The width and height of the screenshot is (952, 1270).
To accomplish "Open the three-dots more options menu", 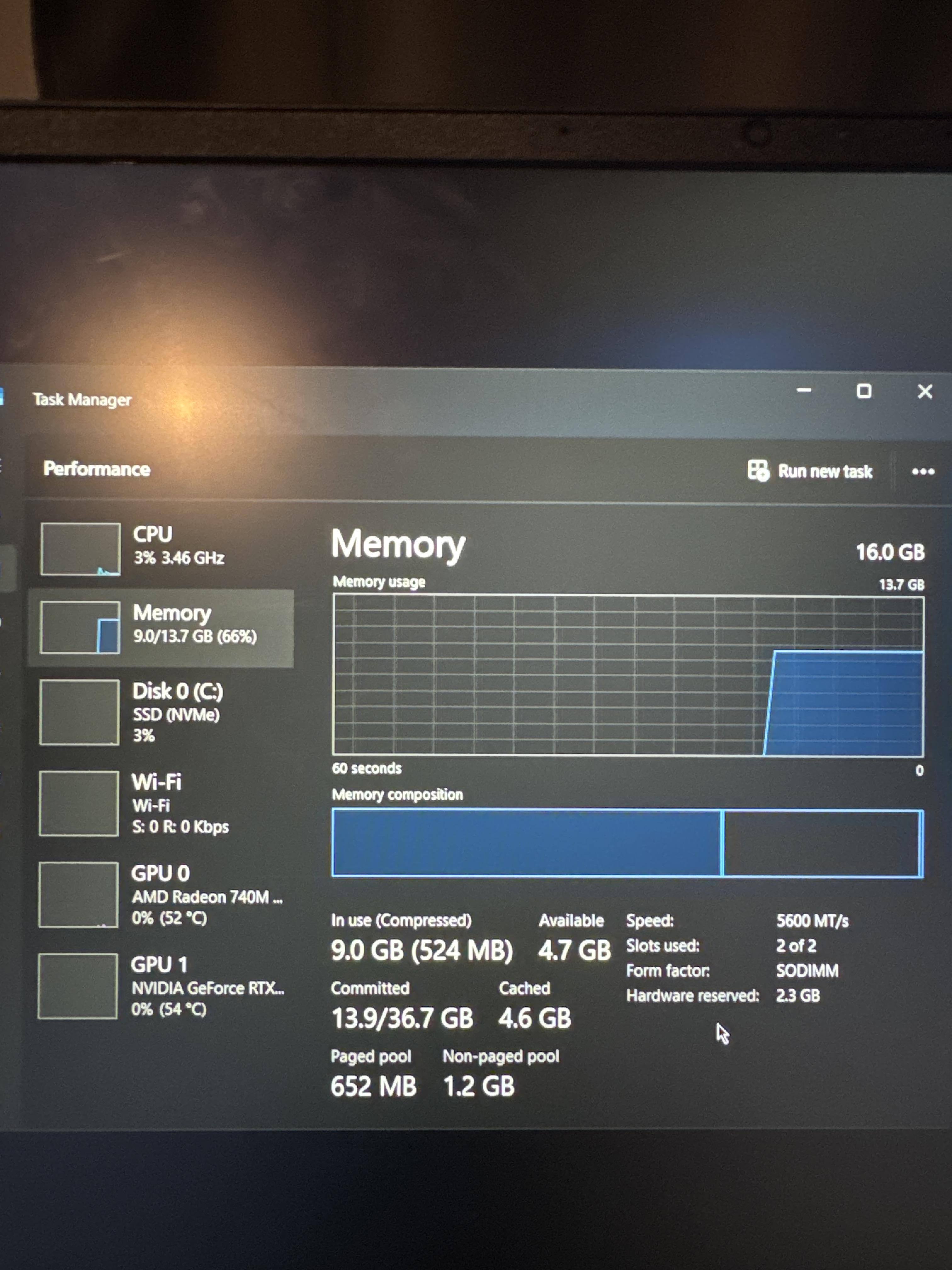I will [923, 472].
